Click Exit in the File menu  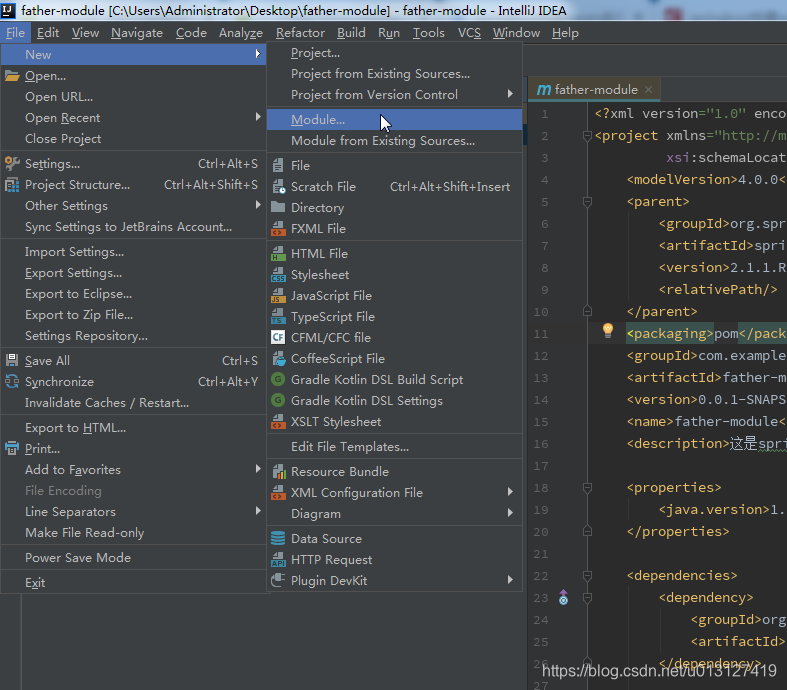tap(134, 583)
